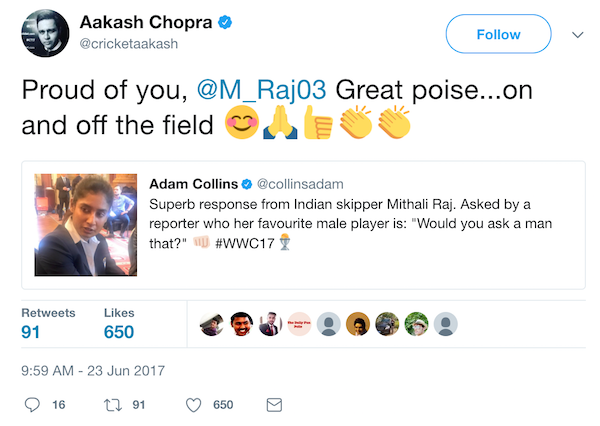Send via direct message envelope icon
The height and width of the screenshot is (426, 600).
(x=274, y=405)
